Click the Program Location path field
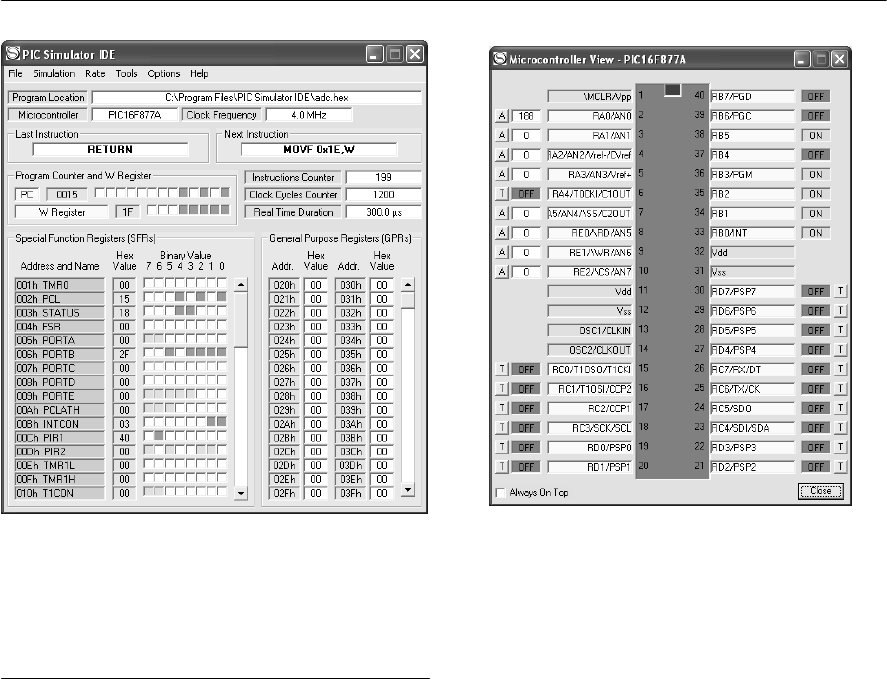 tap(257, 97)
